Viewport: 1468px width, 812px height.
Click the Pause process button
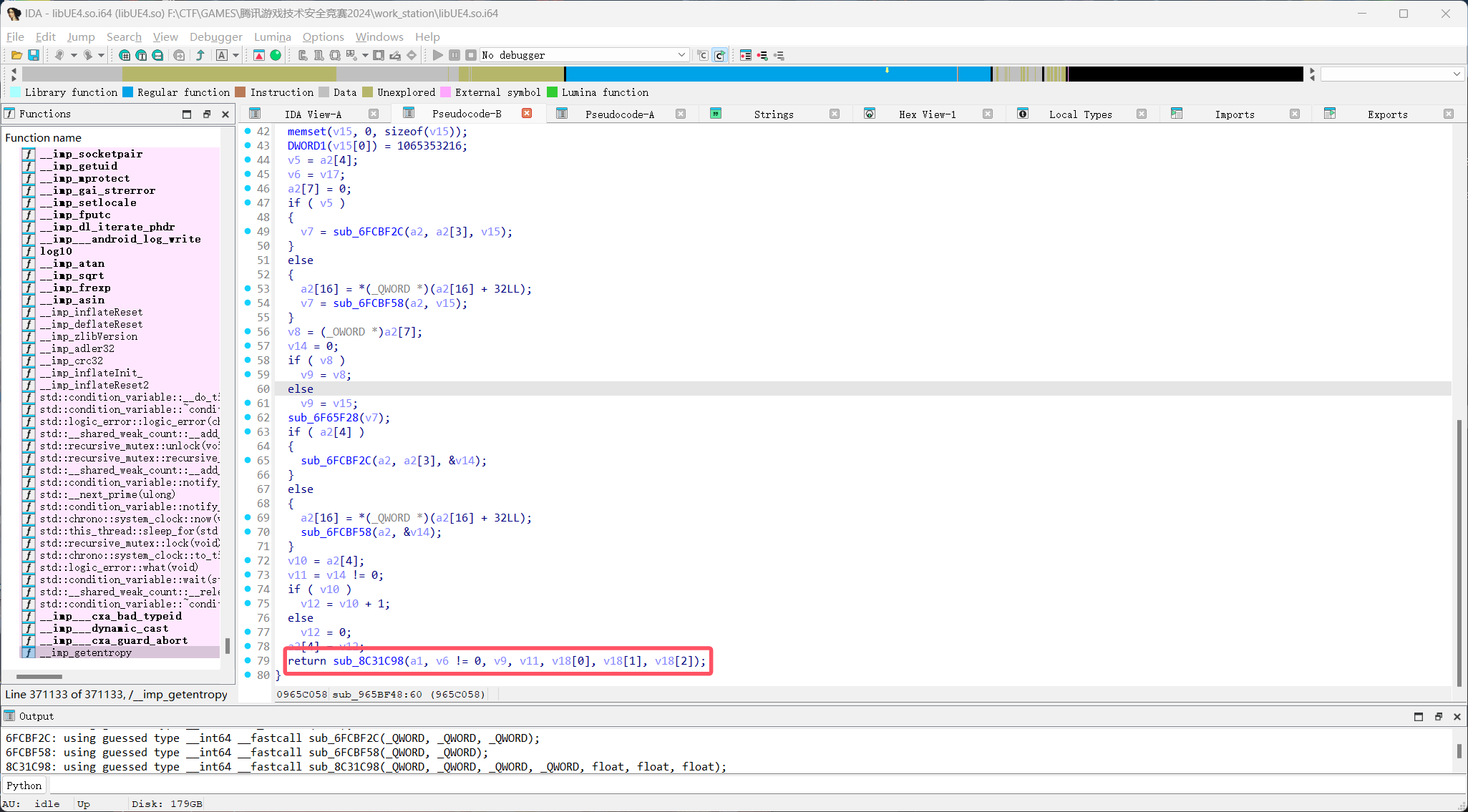coord(455,55)
